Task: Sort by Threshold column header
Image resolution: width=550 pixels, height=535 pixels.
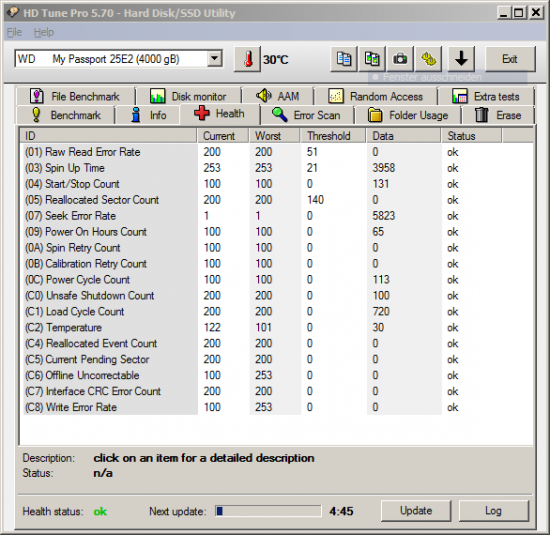Action: tap(333, 136)
